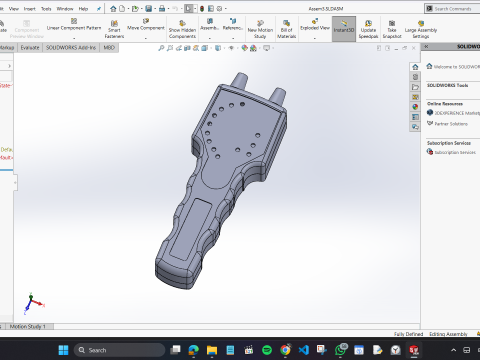Viewport: 480px width, 360px height.
Task: Open the Window menu
Action: (x=65, y=9)
